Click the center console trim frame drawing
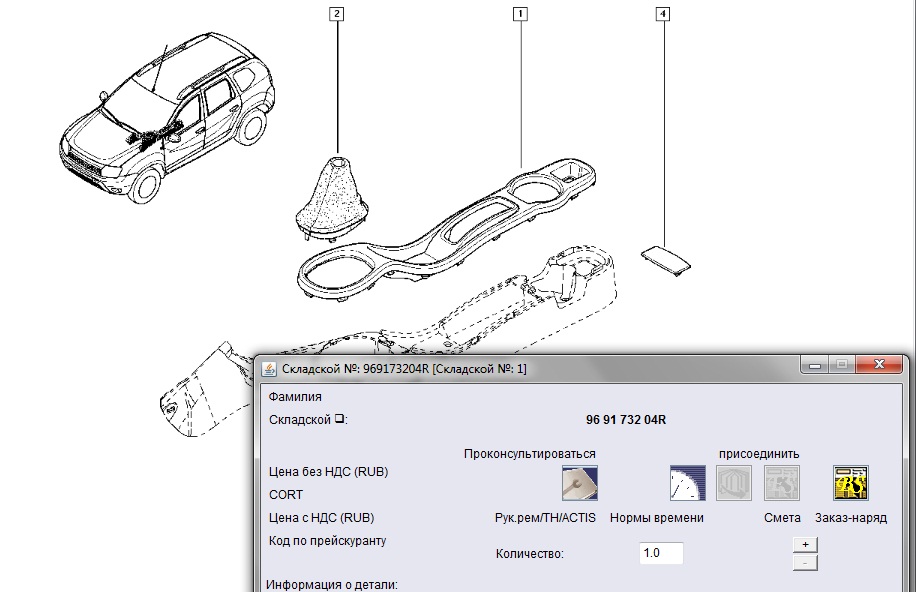Image resolution: width=916 pixels, height=592 pixels. [447, 230]
